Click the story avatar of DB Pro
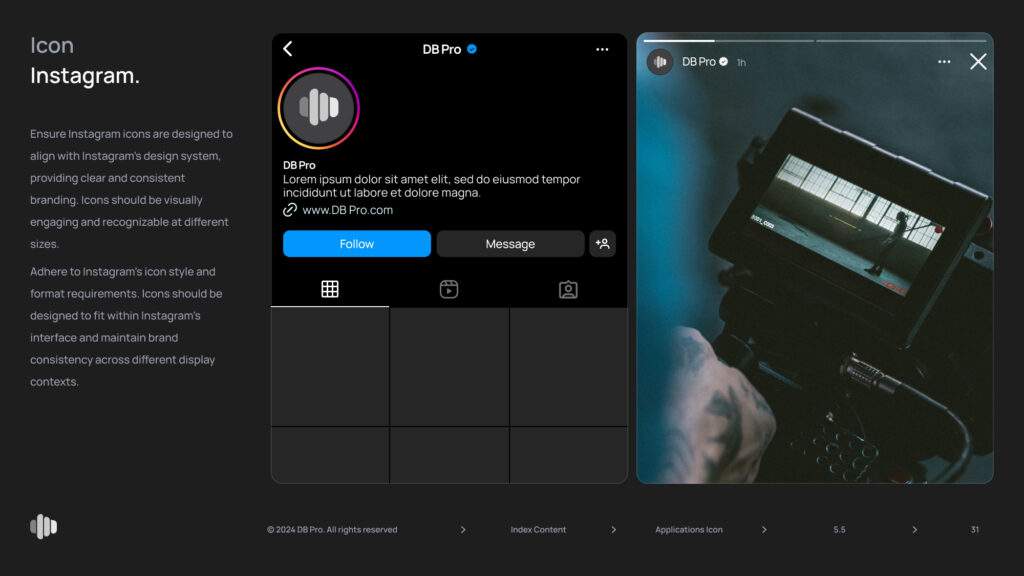 [x=660, y=62]
